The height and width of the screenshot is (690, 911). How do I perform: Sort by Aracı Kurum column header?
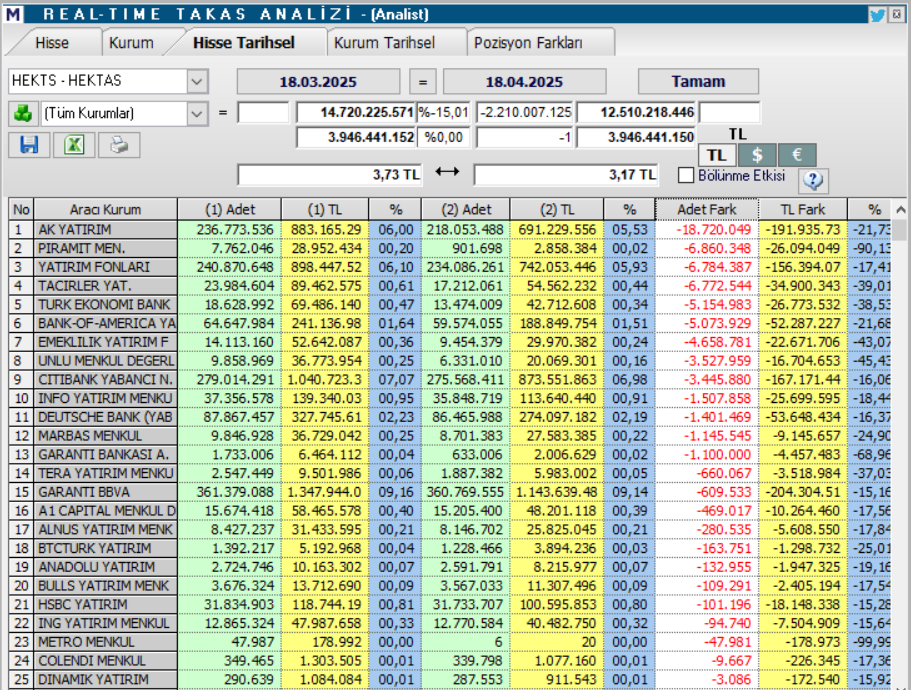[x=105, y=210]
